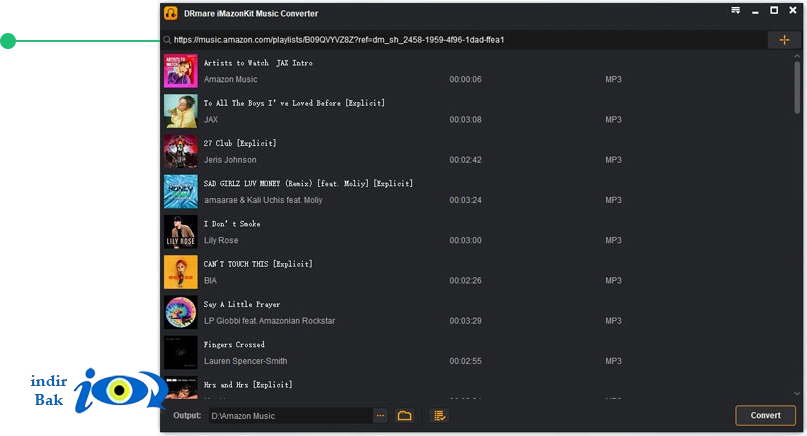Click artist LP Giobbi feat. Amazonian Rockstar
Screen dimensions: 807x436
(269, 321)
